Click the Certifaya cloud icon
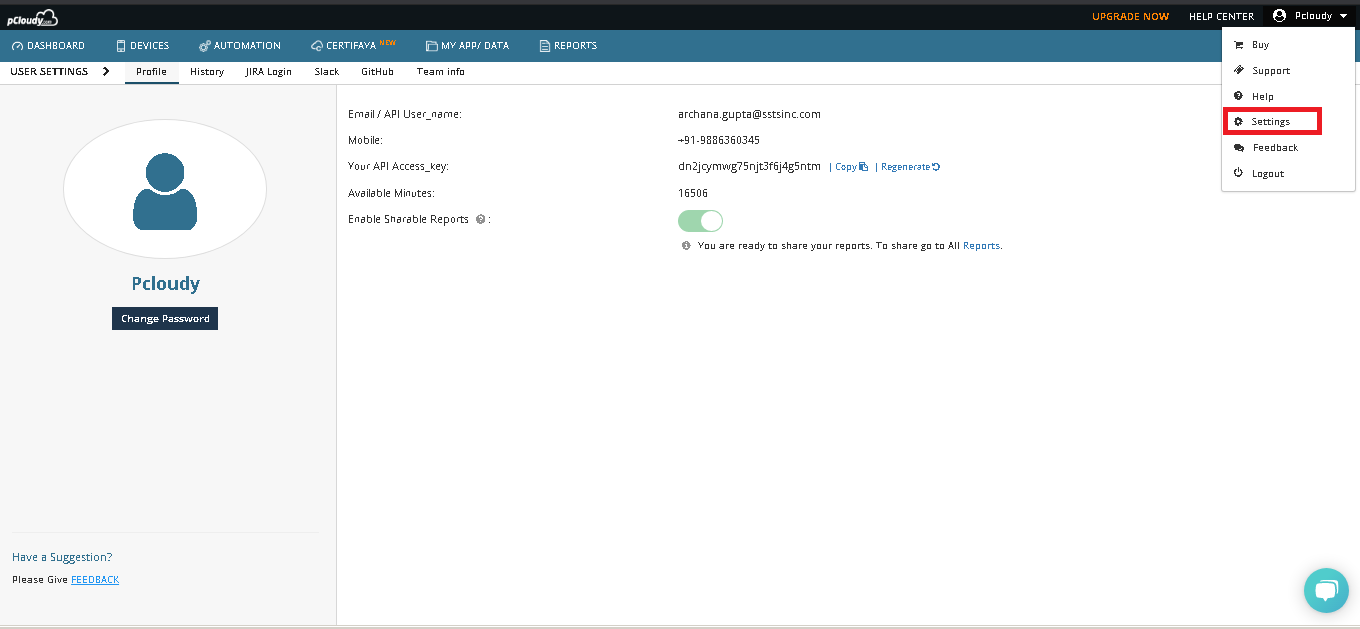 317,46
